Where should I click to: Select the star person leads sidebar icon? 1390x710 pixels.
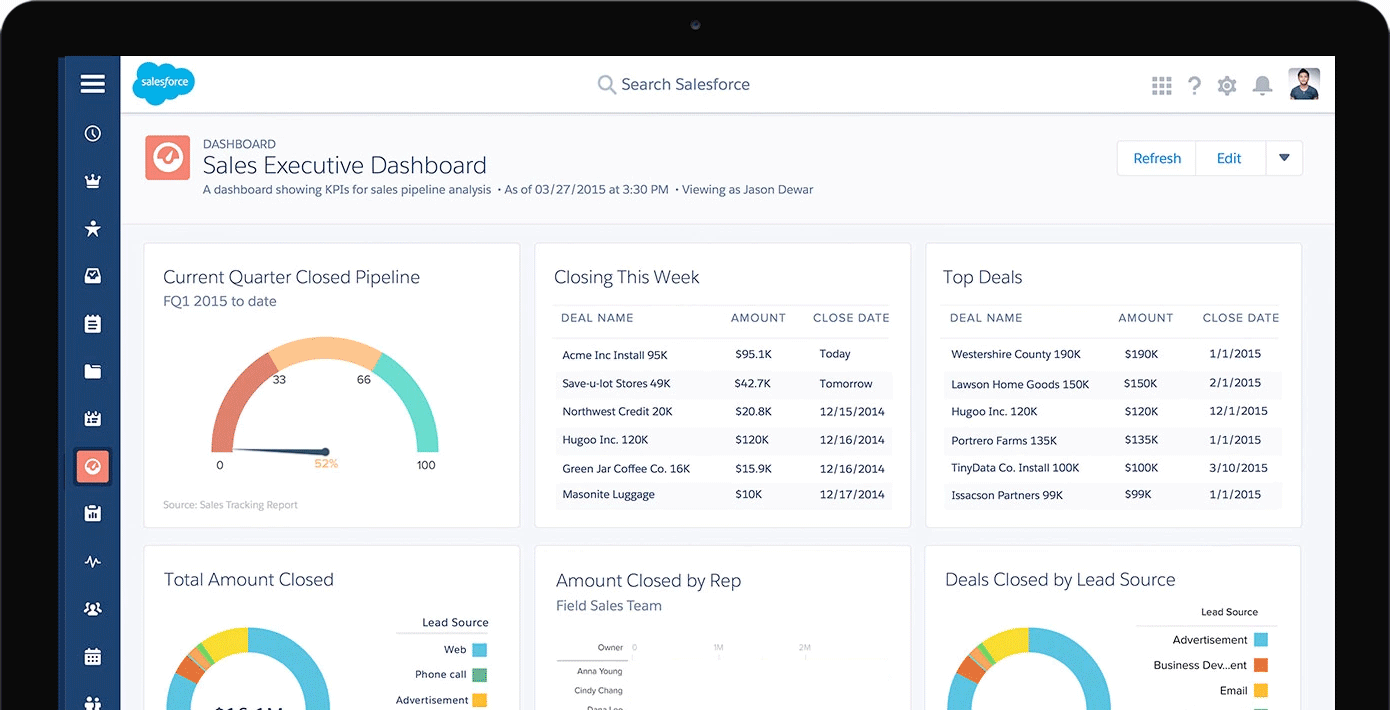(93, 228)
